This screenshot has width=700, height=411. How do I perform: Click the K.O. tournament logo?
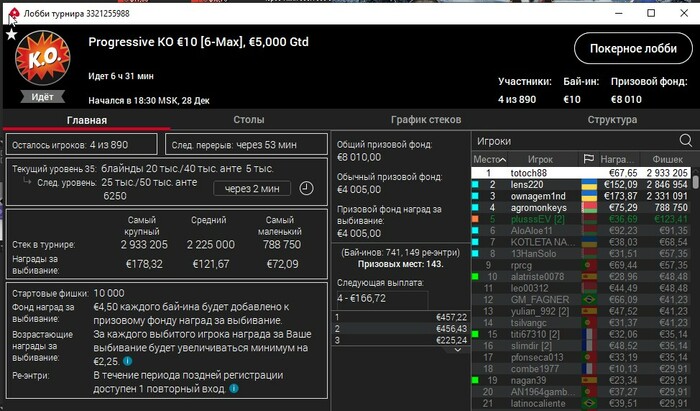coord(42,58)
